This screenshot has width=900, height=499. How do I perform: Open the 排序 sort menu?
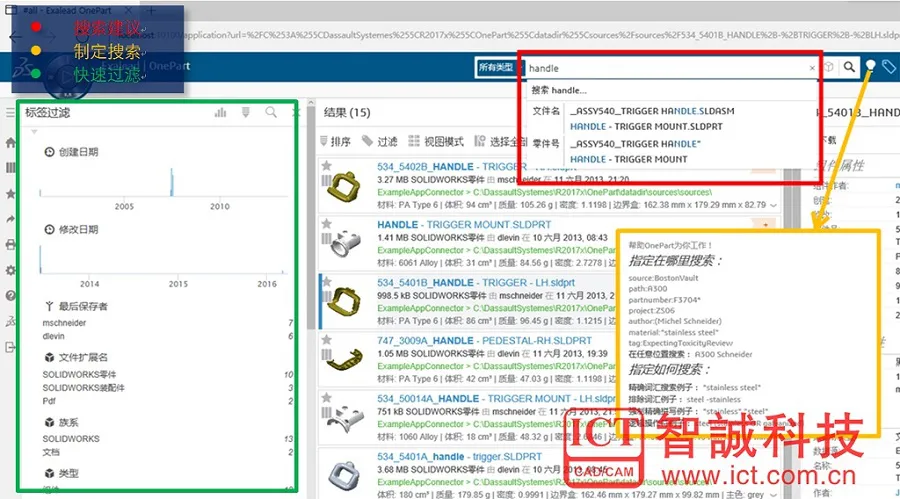(x=336, y=141)
